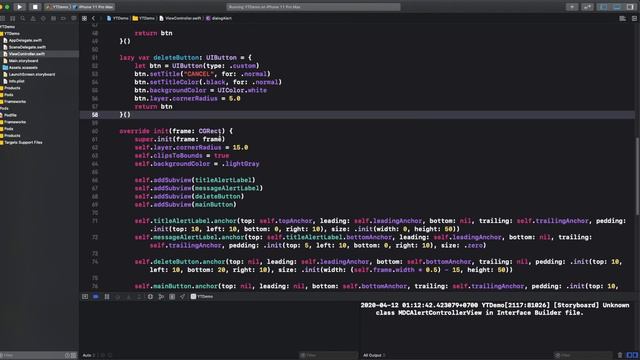
Task: Click the Simulate Location arrow
Action: [x=182, y=297]
